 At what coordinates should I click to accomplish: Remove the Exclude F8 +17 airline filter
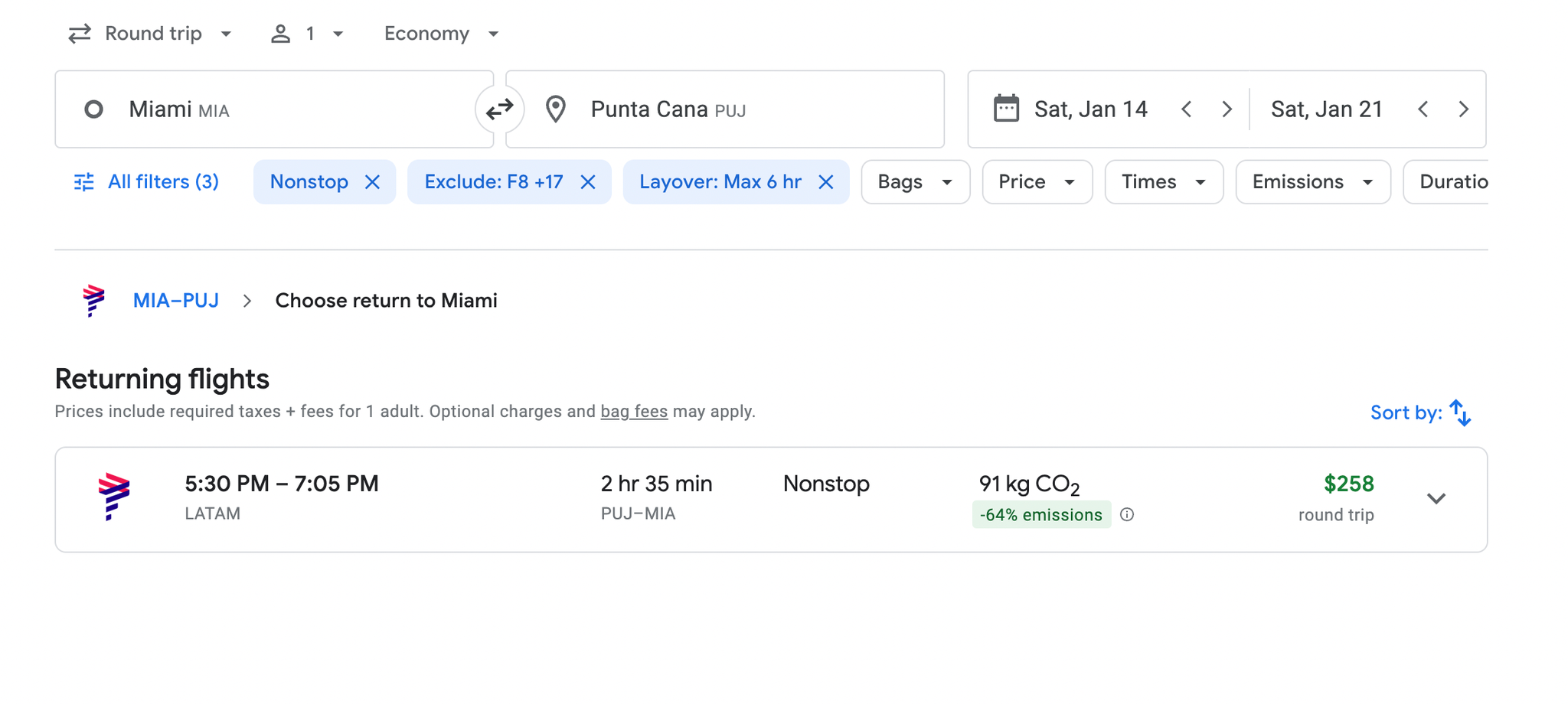coord(587,182)
